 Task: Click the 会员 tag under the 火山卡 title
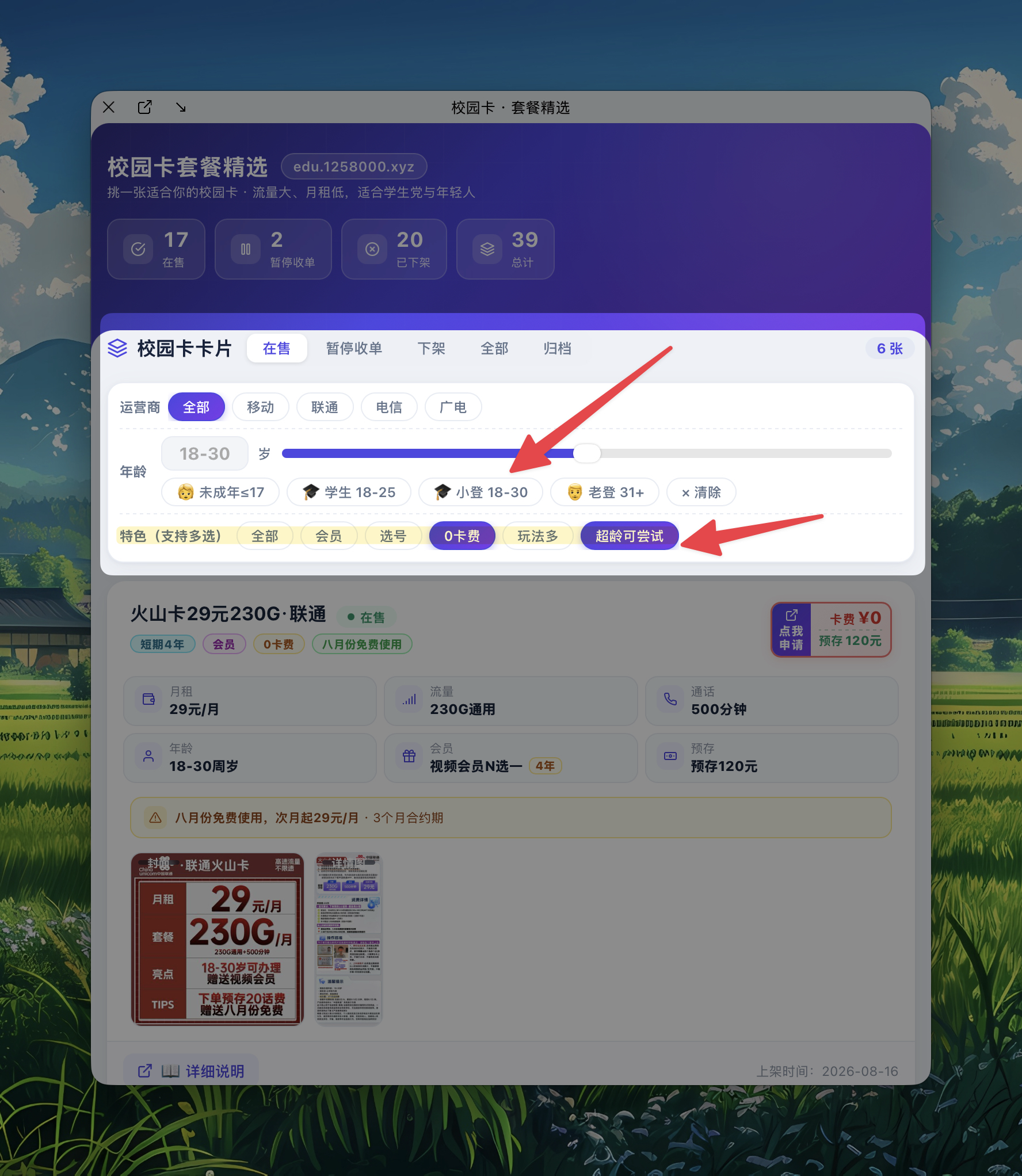224,644
